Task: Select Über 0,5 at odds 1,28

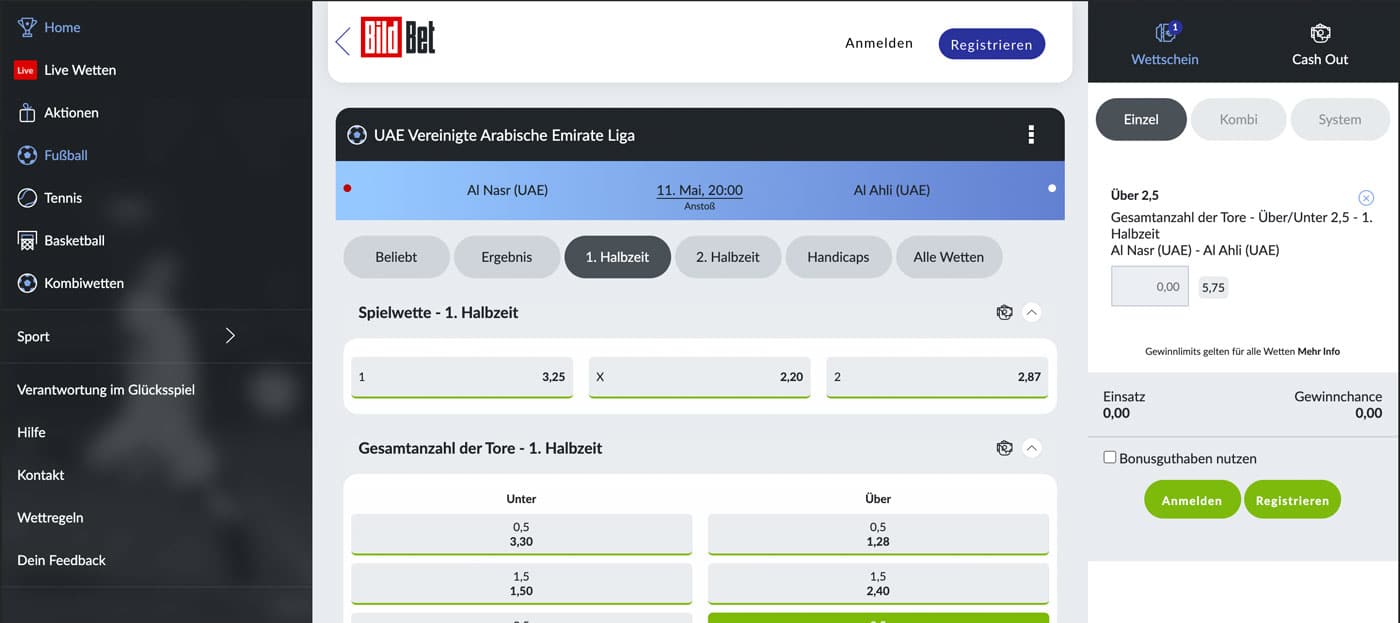Action: (x=878, y=534)
